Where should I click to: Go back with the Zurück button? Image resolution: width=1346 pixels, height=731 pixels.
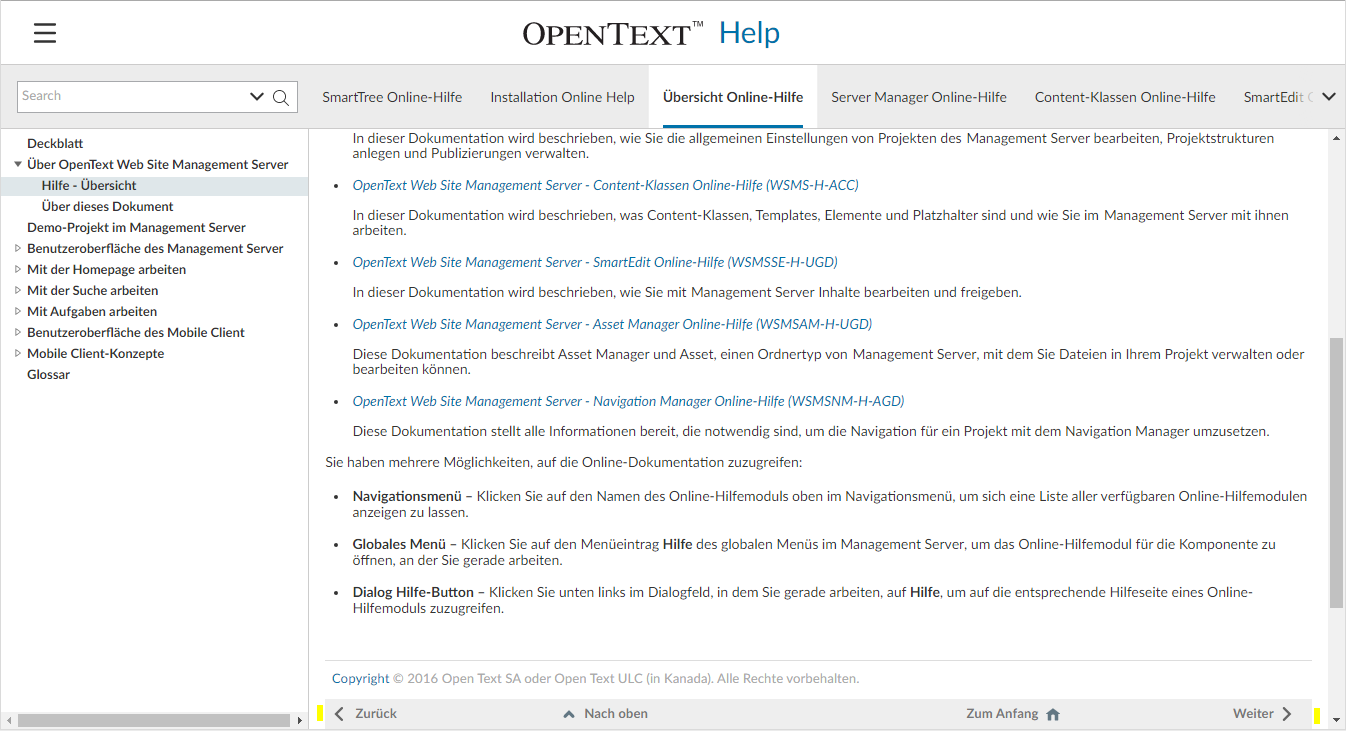point(366,714)
